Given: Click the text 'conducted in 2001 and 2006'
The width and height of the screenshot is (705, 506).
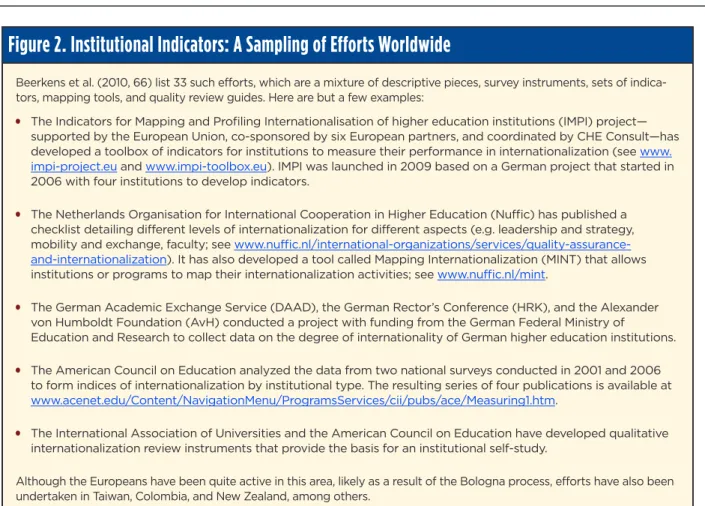Looking at the screenshot, I should tap(578, 370).
